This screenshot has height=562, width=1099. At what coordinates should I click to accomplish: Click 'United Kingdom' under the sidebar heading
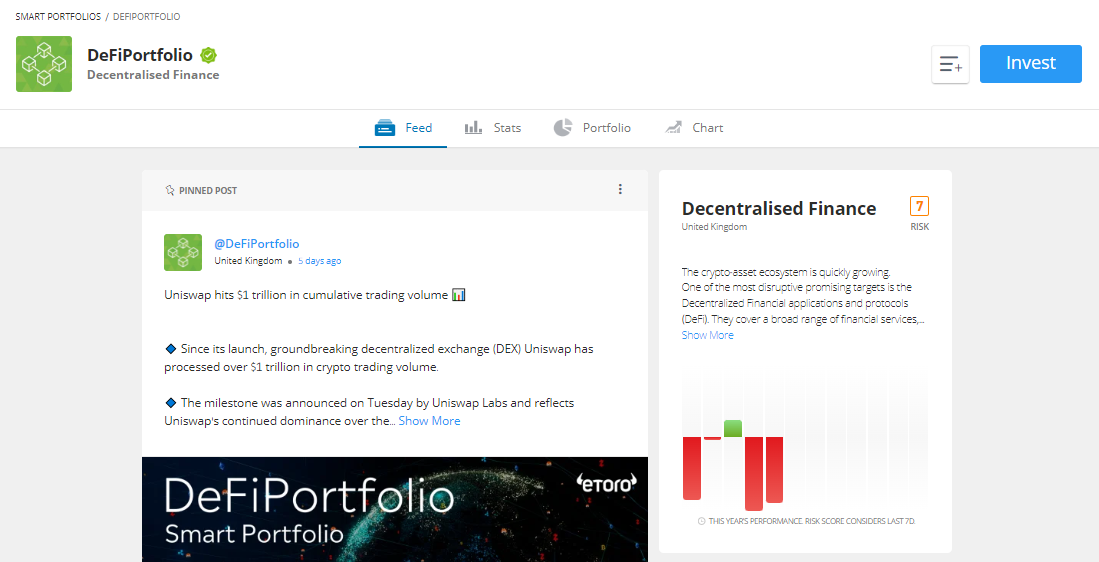coord(714,227)
